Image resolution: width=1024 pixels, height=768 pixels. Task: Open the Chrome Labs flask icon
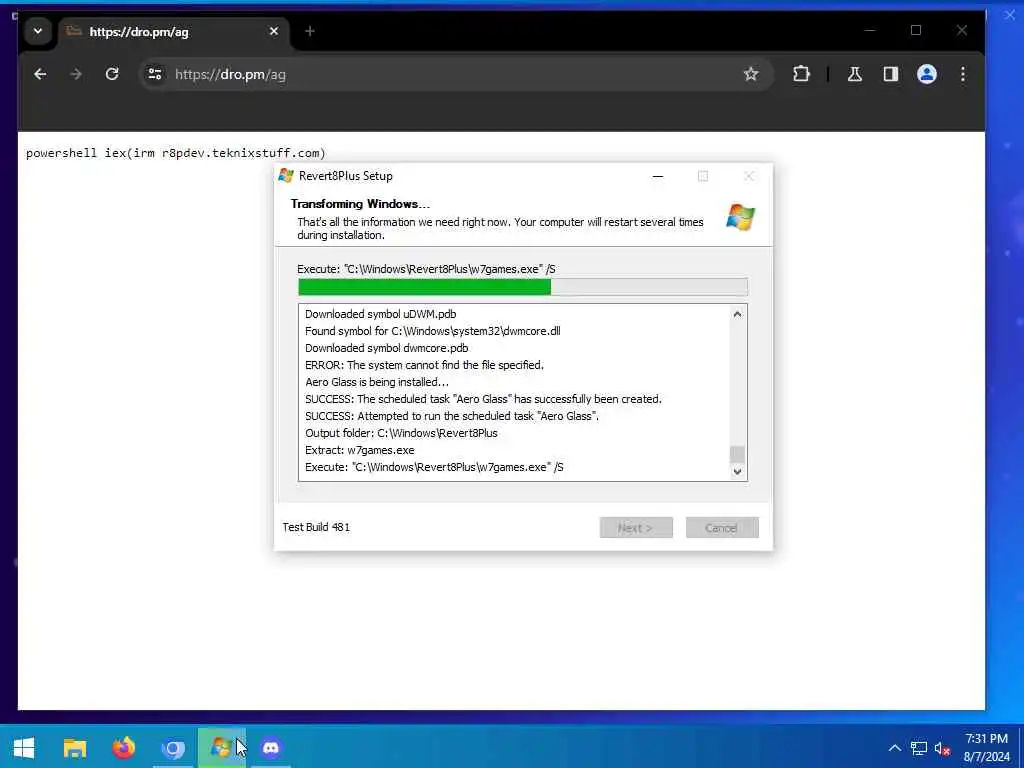click(855, 74)
